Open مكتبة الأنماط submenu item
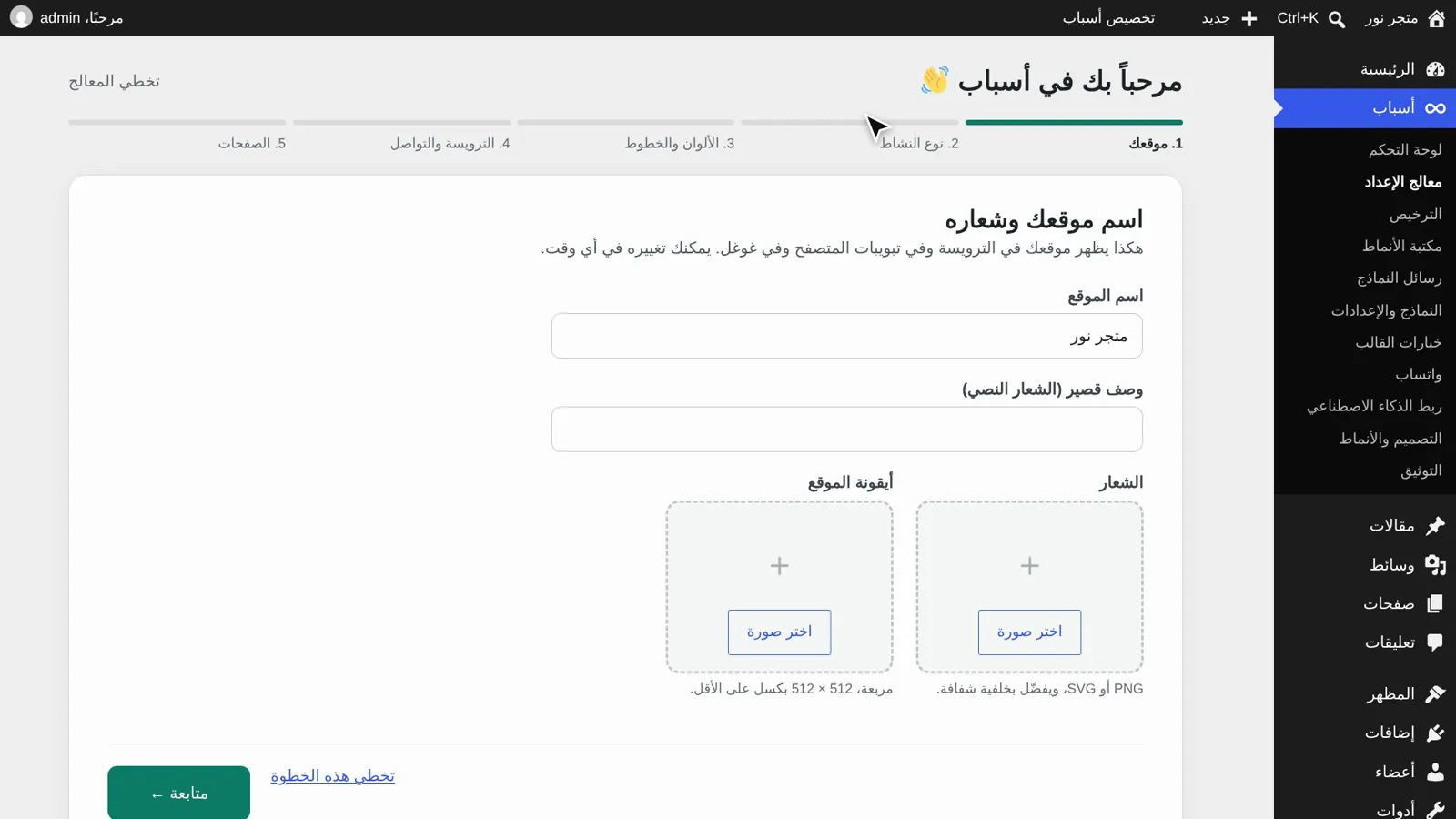 click(x=1401, y=247)
